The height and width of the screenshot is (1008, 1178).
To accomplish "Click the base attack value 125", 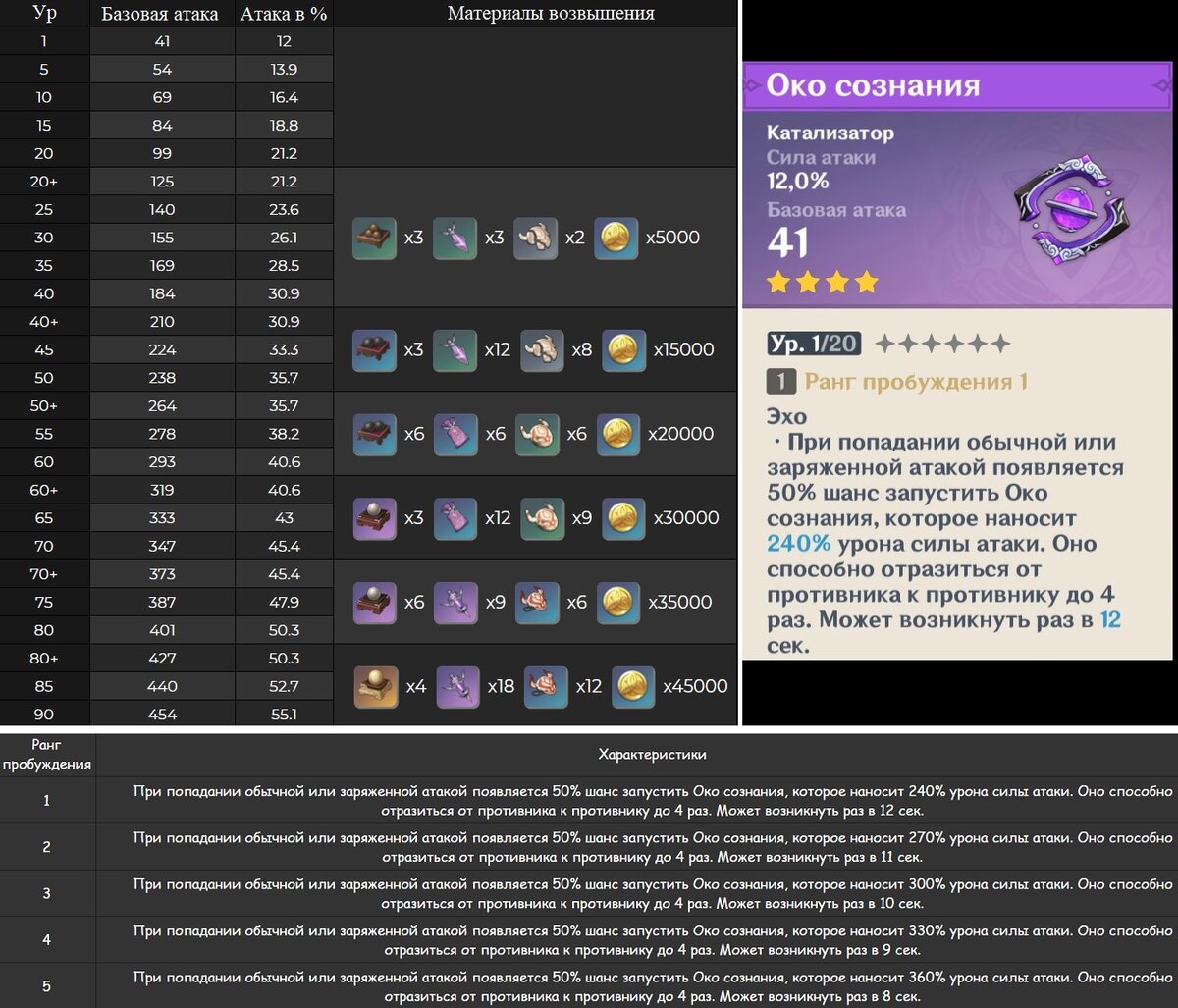I will (x=162, y=182).
